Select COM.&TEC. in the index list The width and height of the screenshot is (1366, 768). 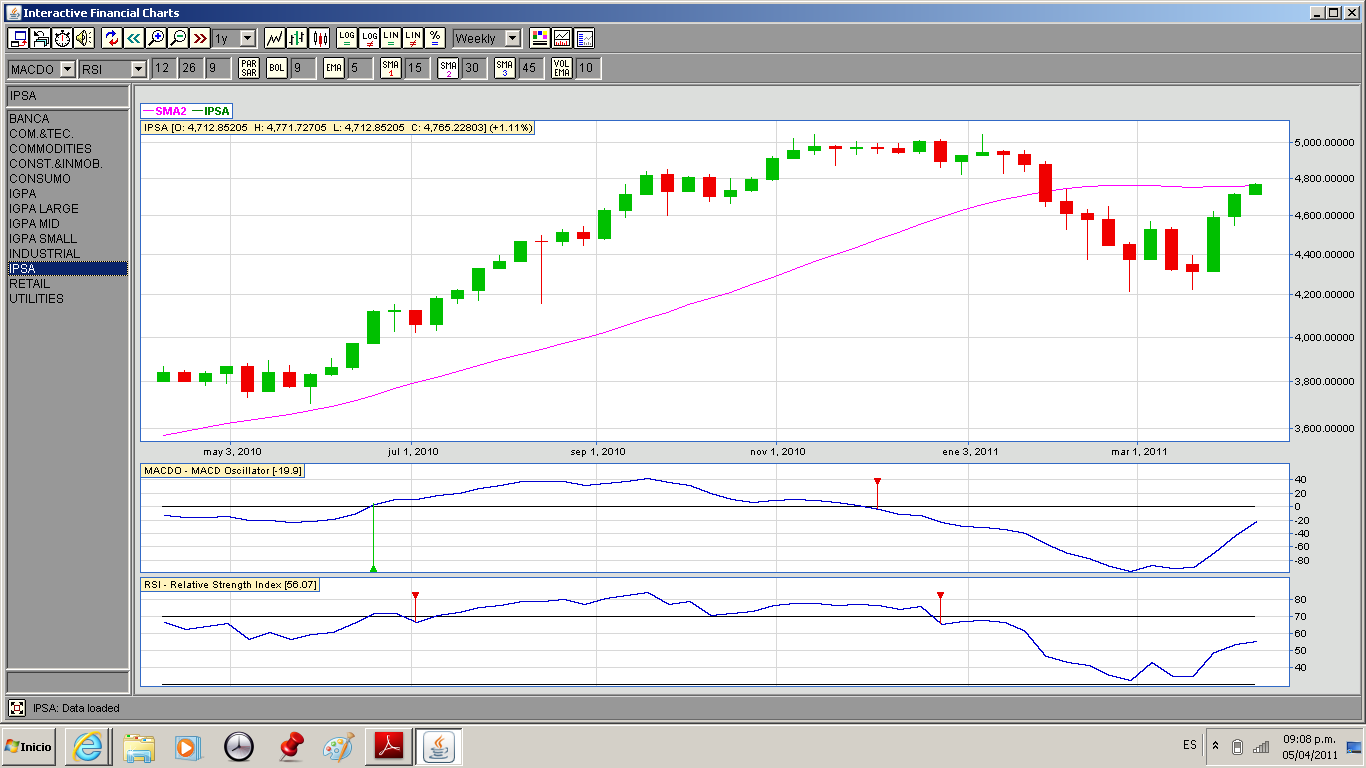click(x=67, y=134)
